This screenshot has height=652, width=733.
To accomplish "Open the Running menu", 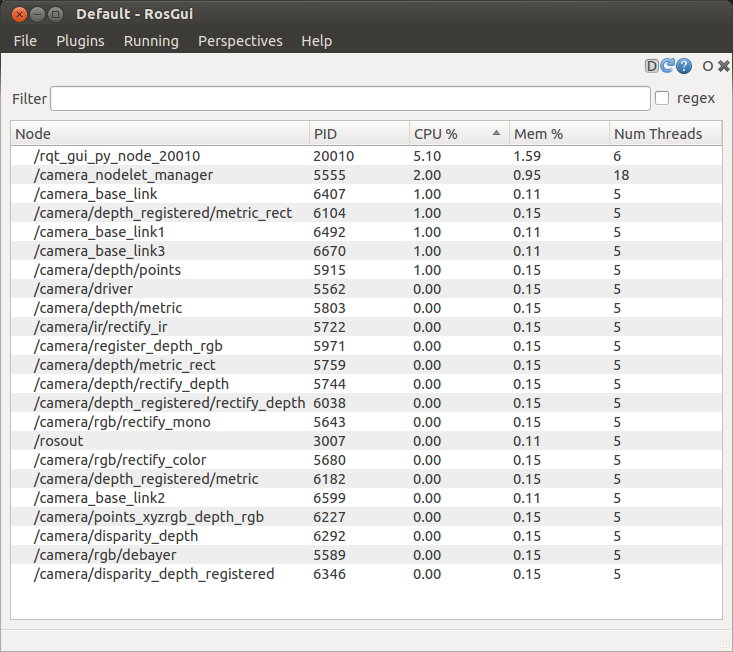I will 151,41.
